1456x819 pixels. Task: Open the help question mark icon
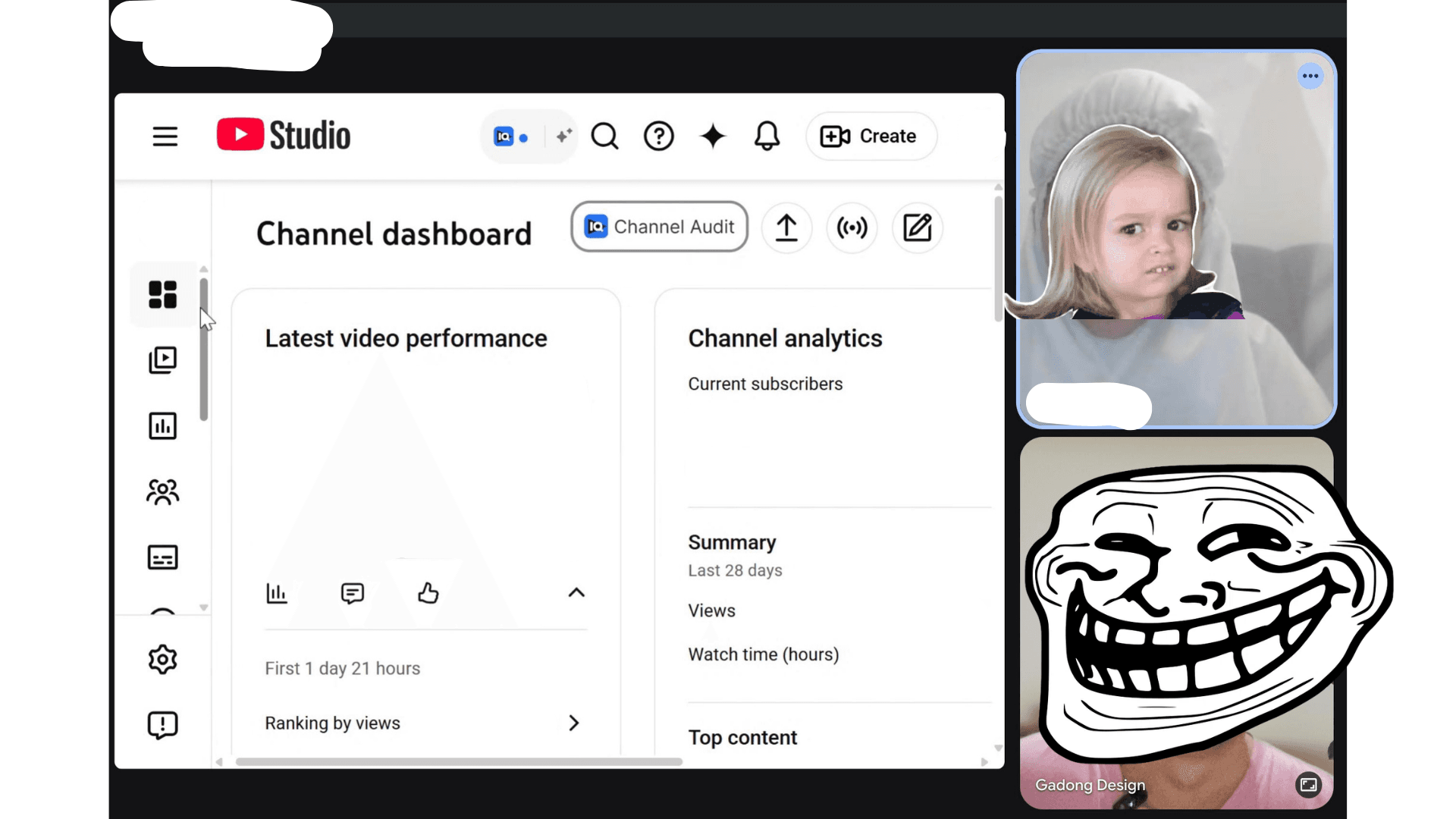pos(658,136)
